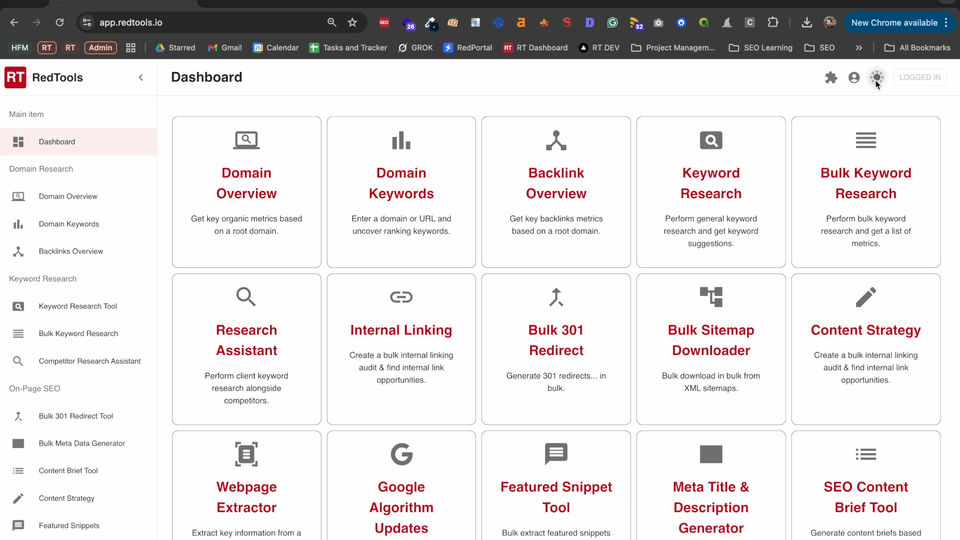Image resolution: width=960 pixels, height=540 pixels.
Task: Collapse the RedTools sidebar chevron
Action: pyautogui.click(x=141, y=78)
